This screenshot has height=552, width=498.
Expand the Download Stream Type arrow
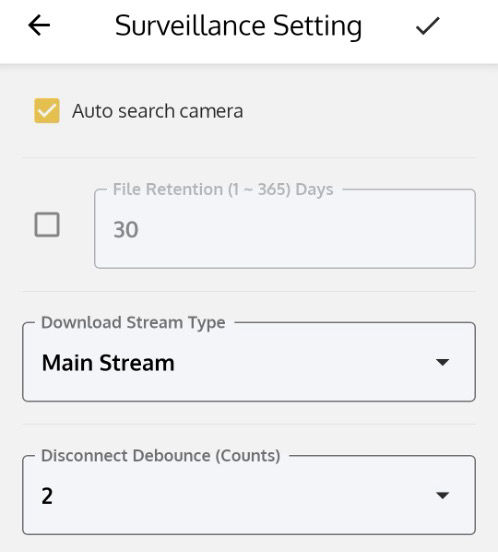tap(442, 362)
